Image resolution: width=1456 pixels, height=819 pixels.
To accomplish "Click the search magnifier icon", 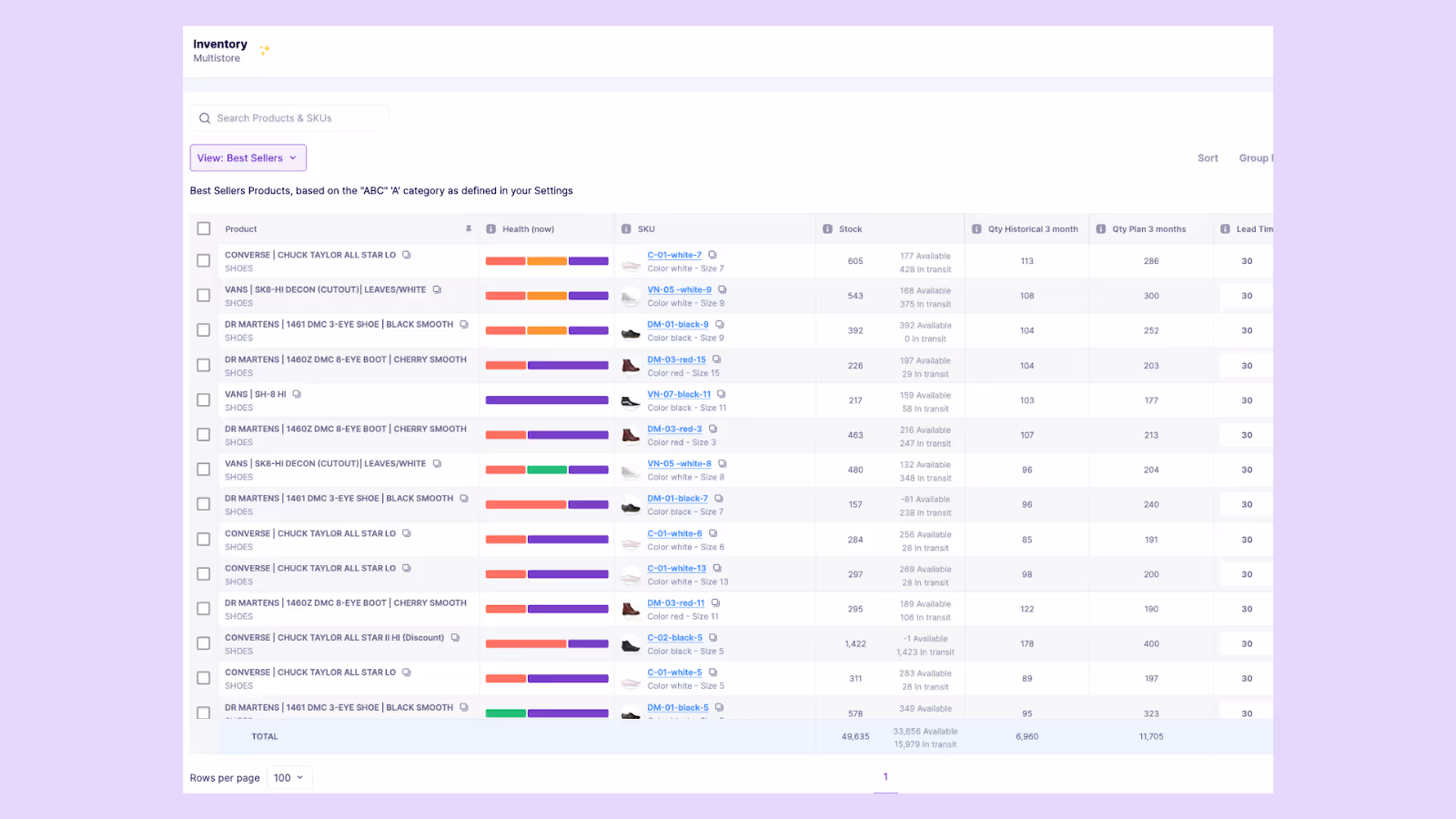I will (205, 118).
